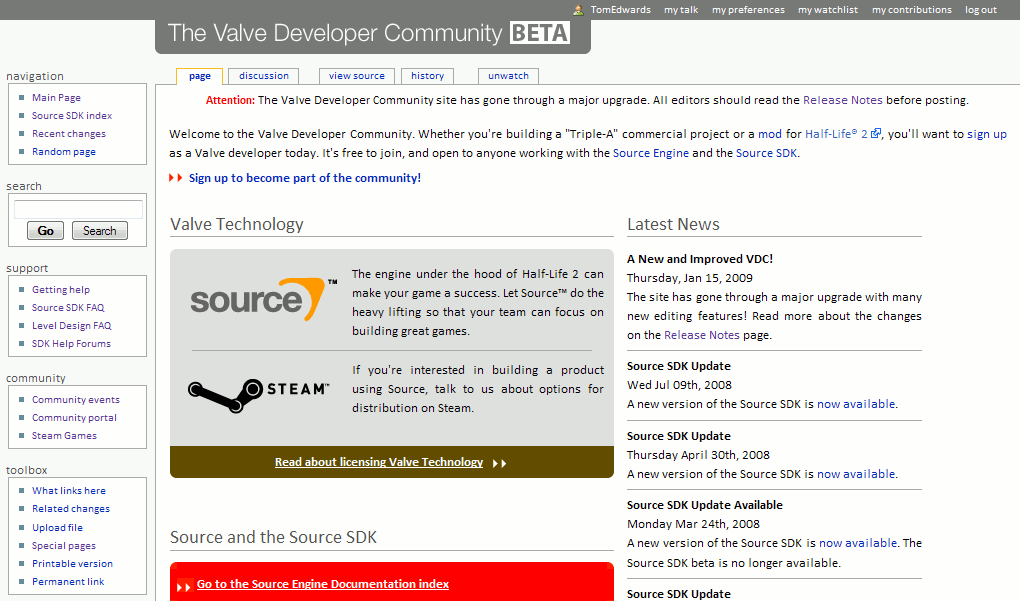Click the Go button

[46, 231]
